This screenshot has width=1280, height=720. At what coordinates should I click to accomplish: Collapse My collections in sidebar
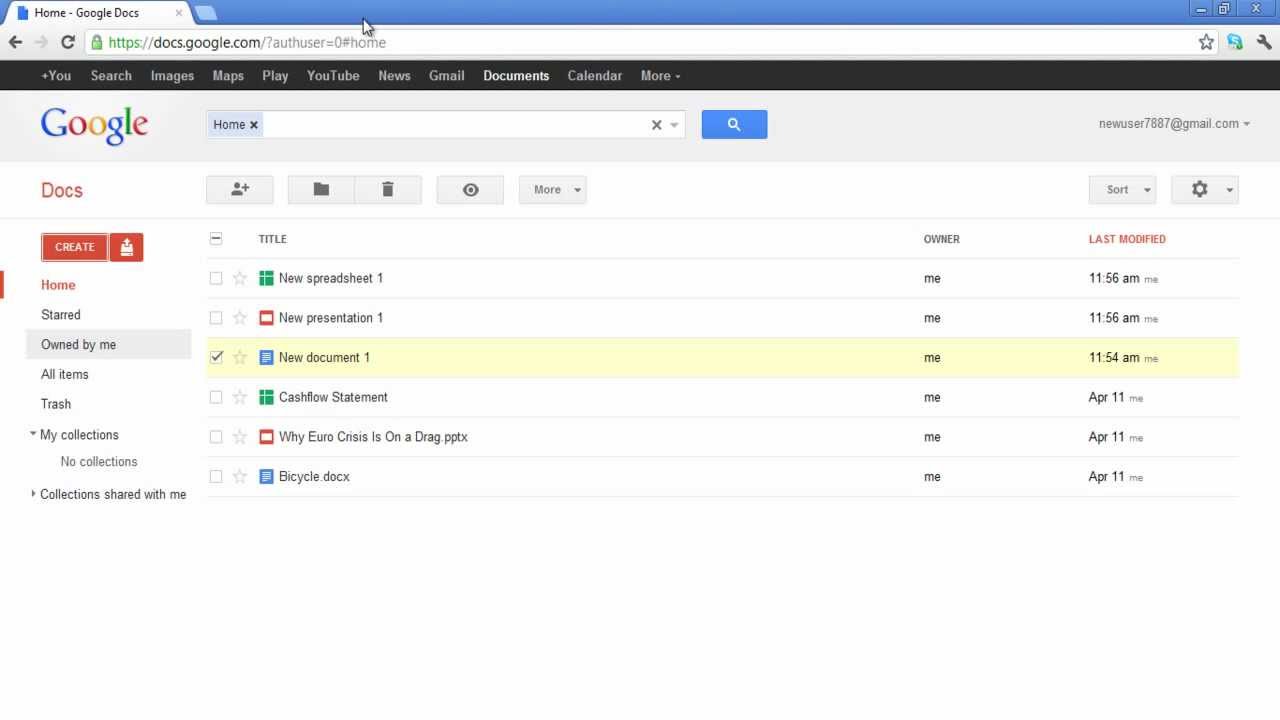point(33,434)
